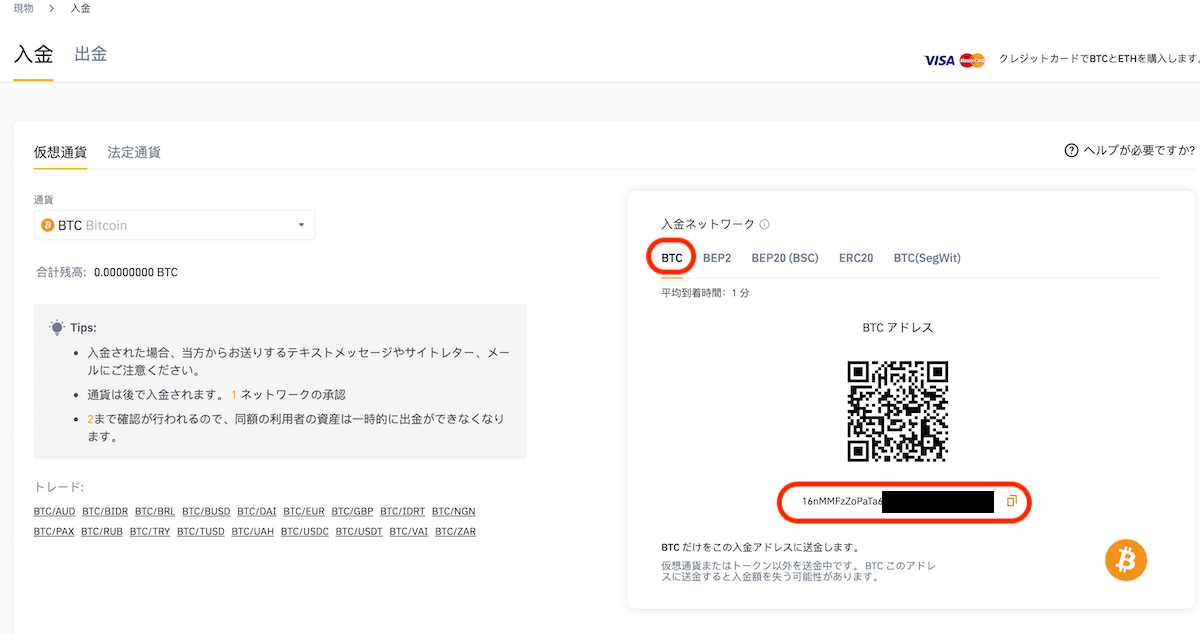The width and height of the screenshot is (1200, 634).
Task: Click the ヘルプが必要ですか? help link
Action: (1140, 151)
